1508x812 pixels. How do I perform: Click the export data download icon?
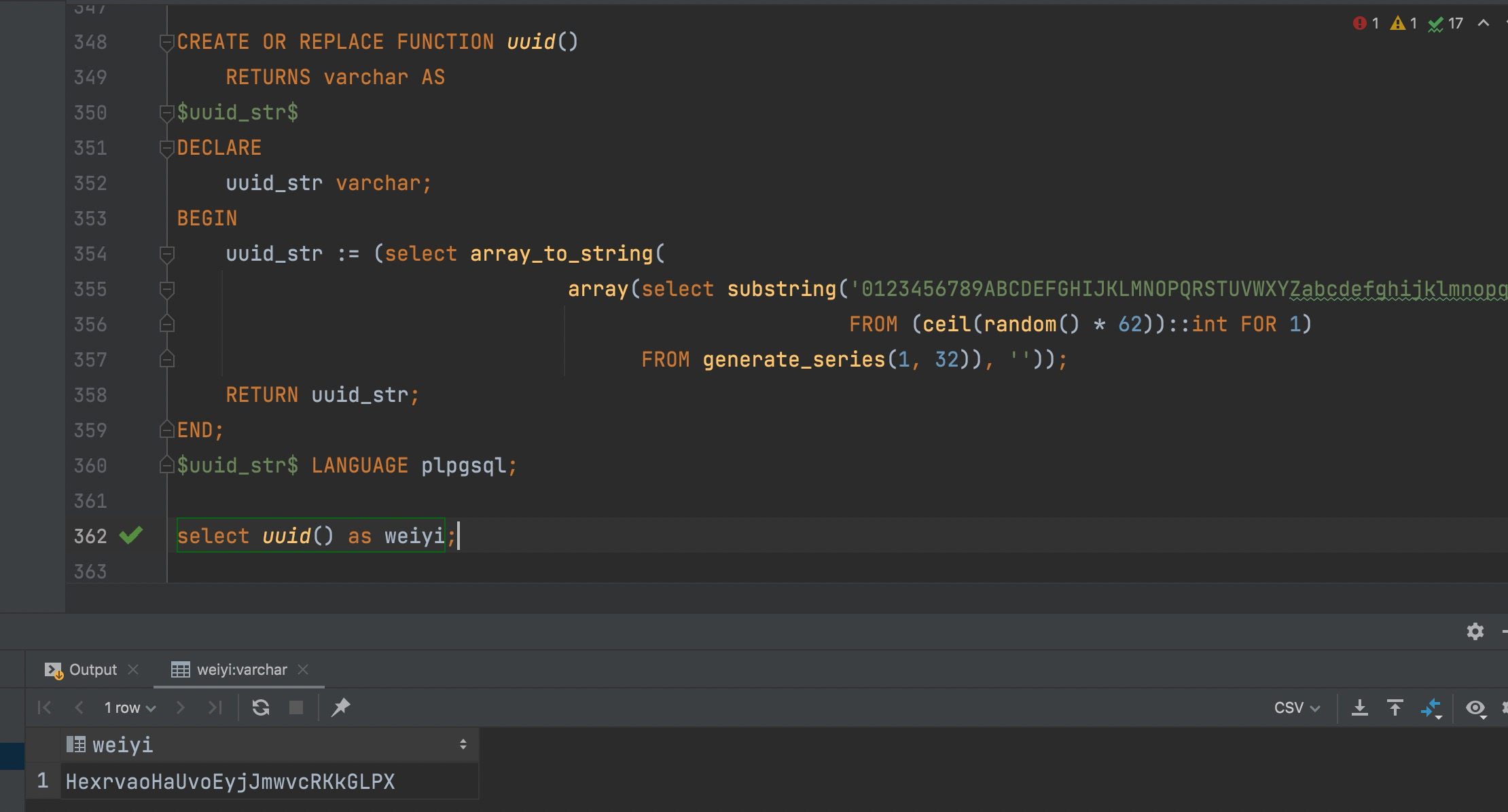pos(1359,707)
